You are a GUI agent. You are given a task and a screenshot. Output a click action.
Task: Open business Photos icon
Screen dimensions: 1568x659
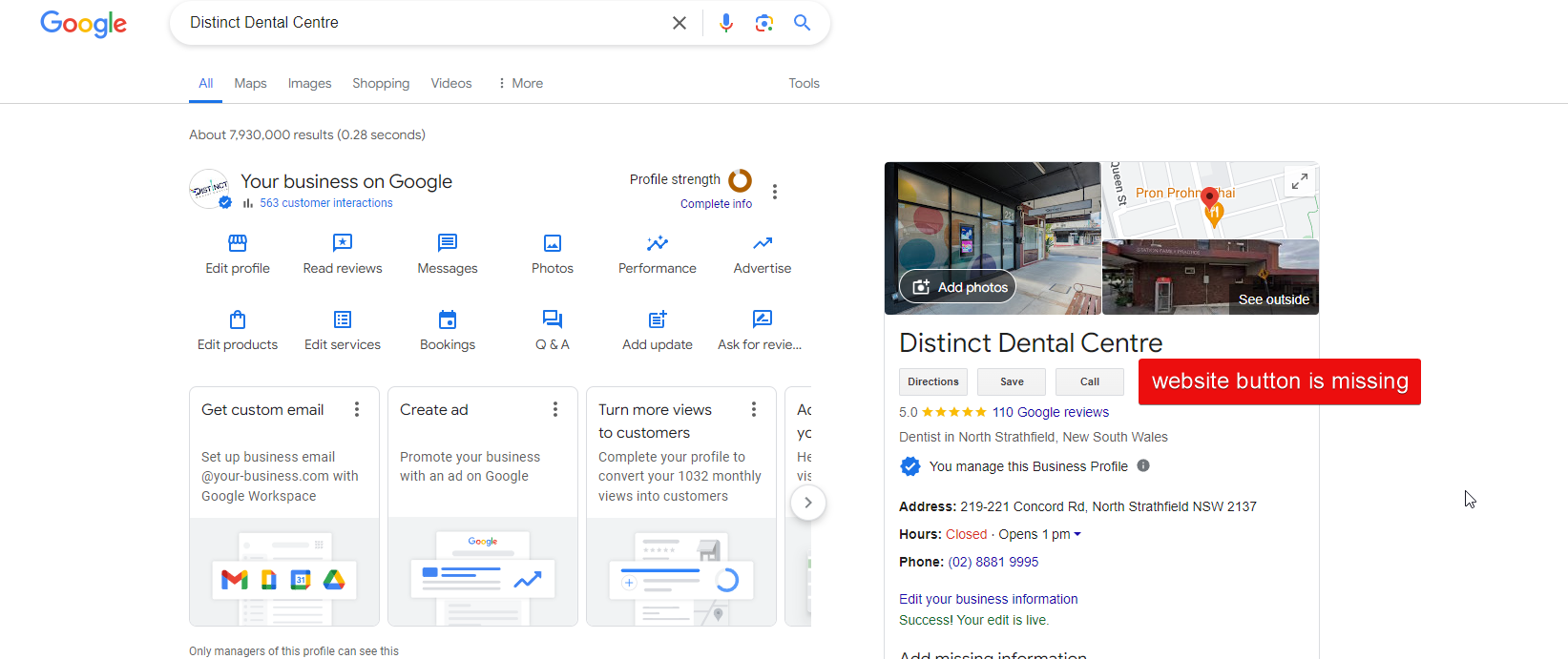[553, 244]
